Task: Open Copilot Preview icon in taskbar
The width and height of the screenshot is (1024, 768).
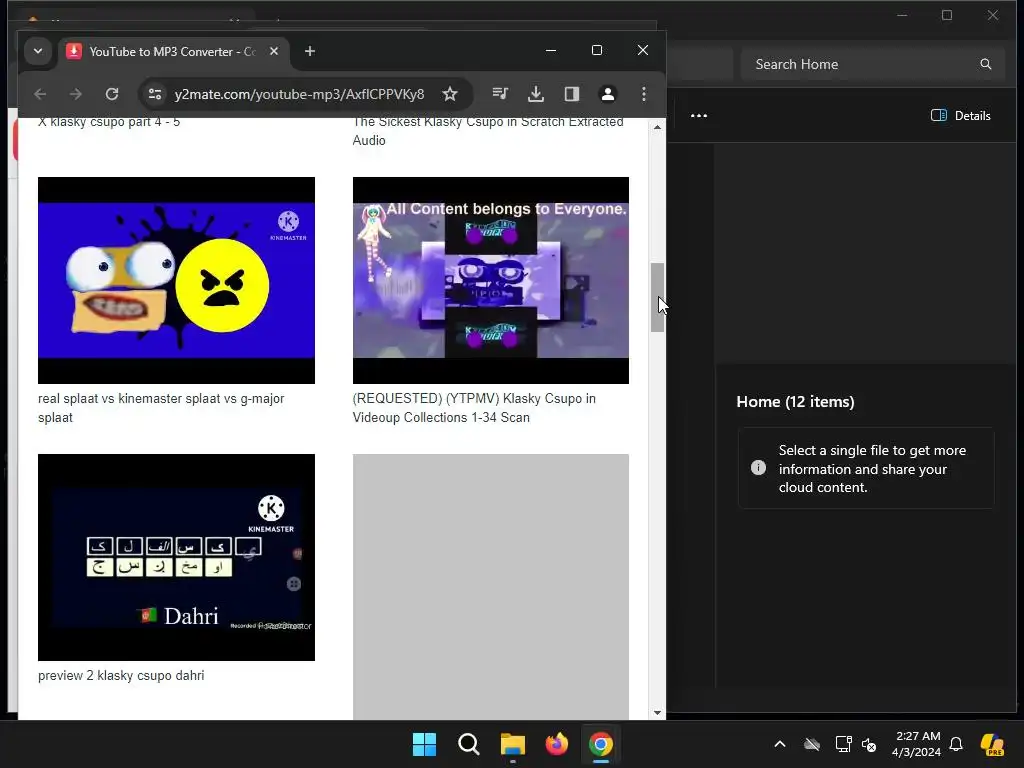Action: (992, 744)
